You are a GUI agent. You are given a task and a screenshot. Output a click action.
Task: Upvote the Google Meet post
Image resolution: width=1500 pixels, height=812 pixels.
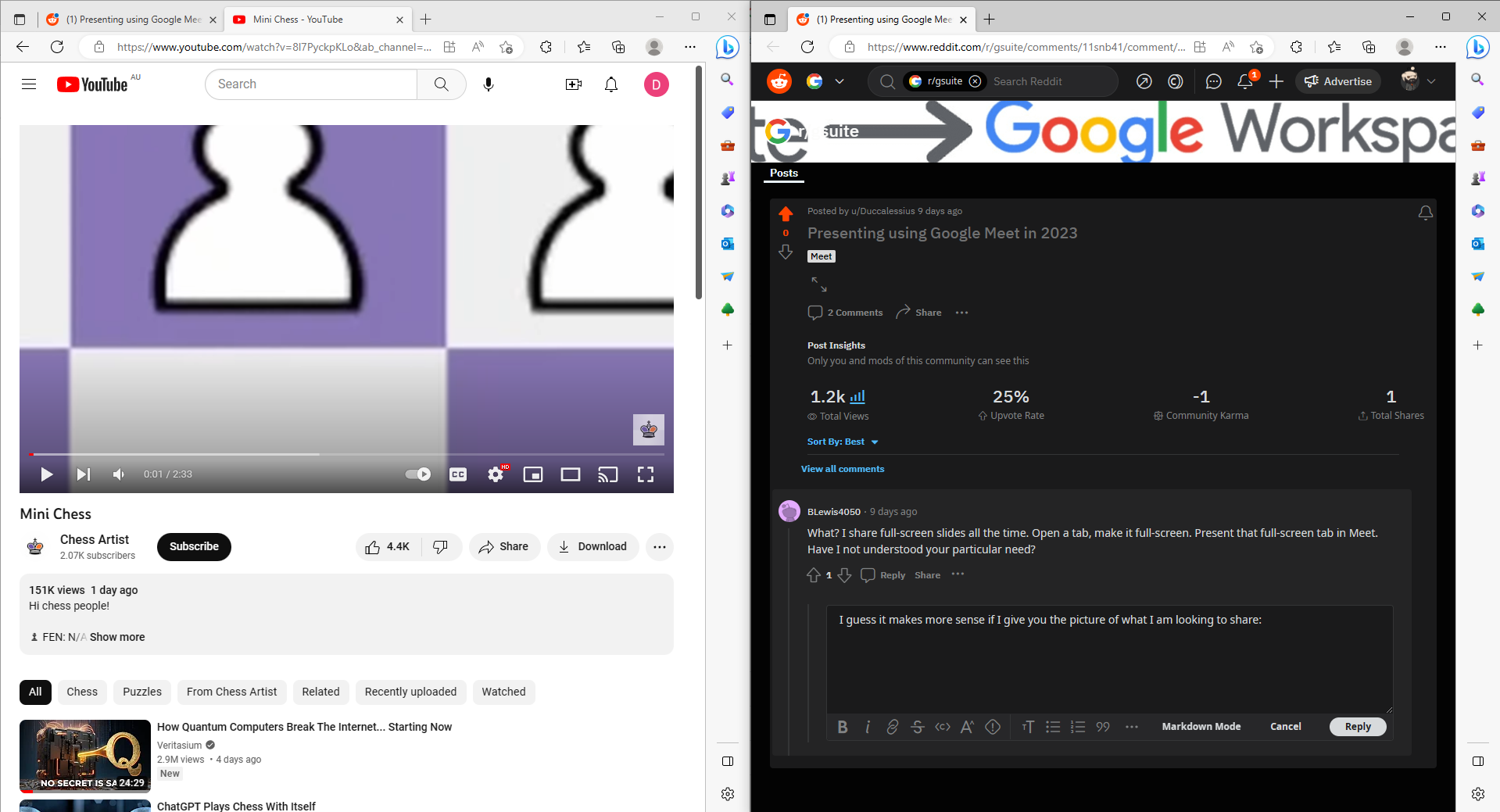pos(786,214)
